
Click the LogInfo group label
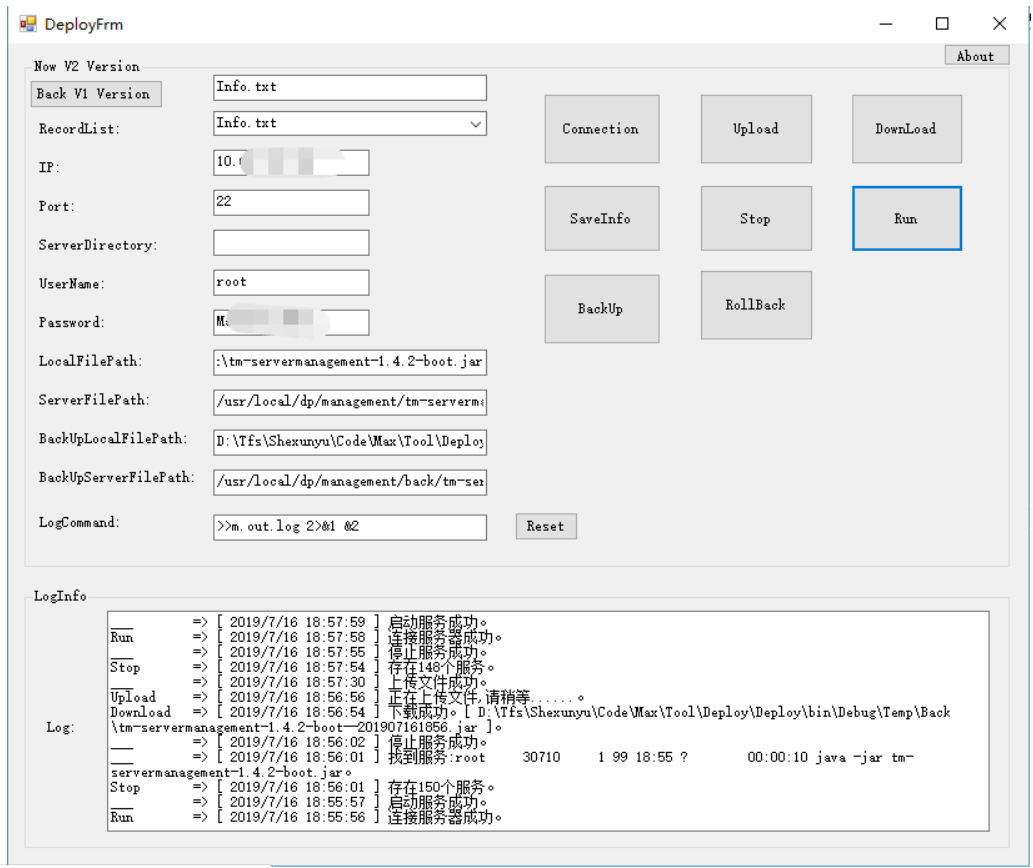pos(60,596)
